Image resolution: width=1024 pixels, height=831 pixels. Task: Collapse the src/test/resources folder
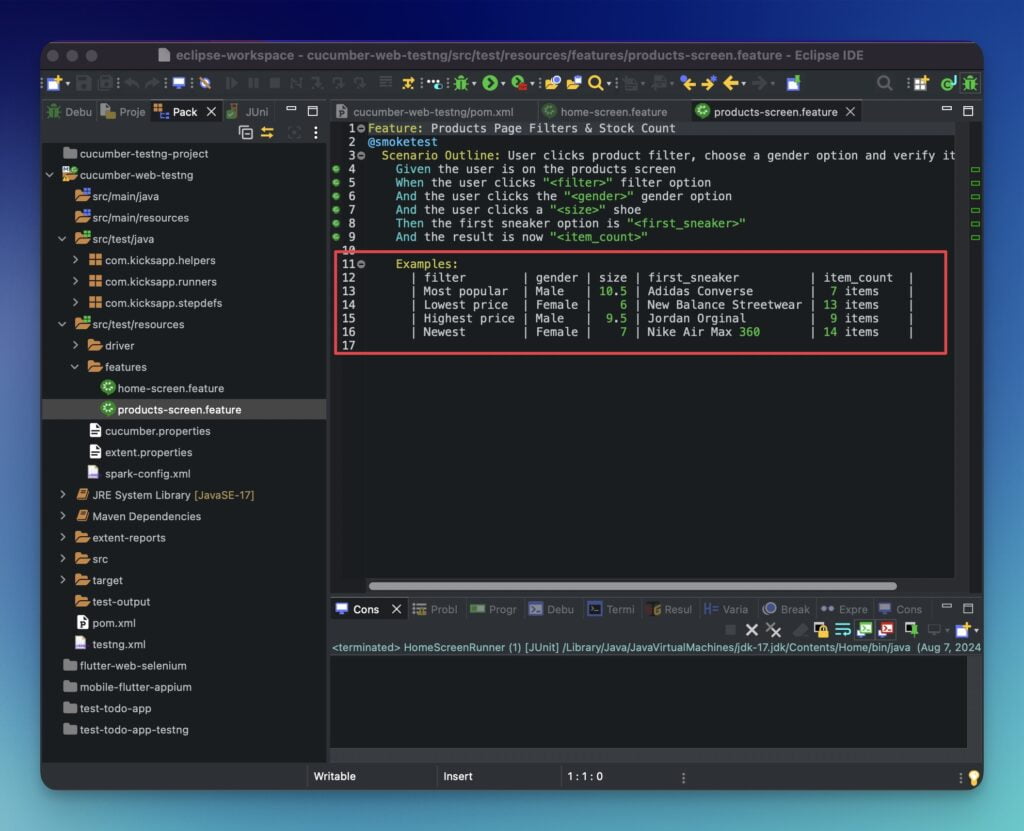(63, 324)
